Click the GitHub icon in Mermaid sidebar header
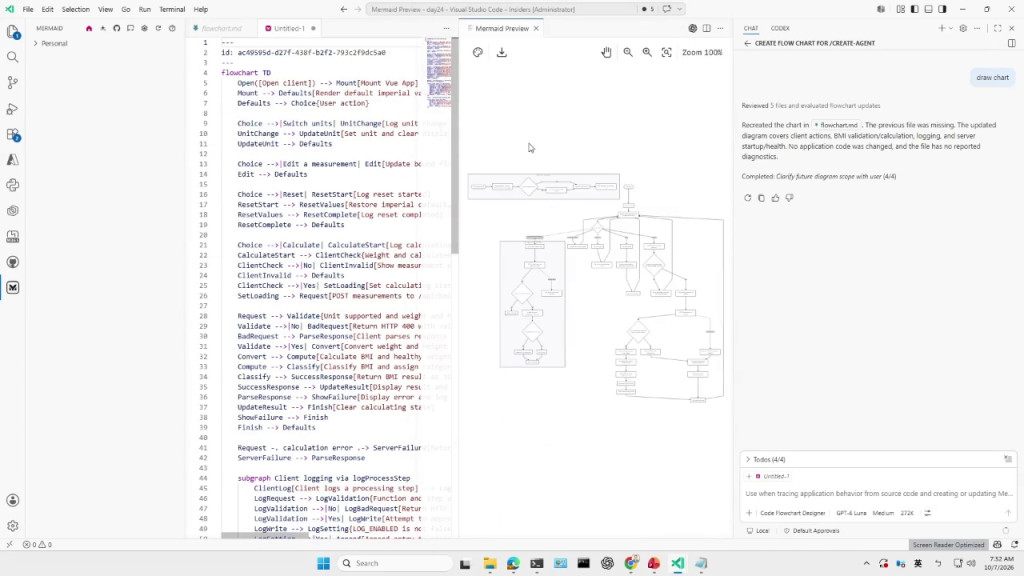Image resolution: width=1024 pixels, height=576 pixels. point(116,29)
